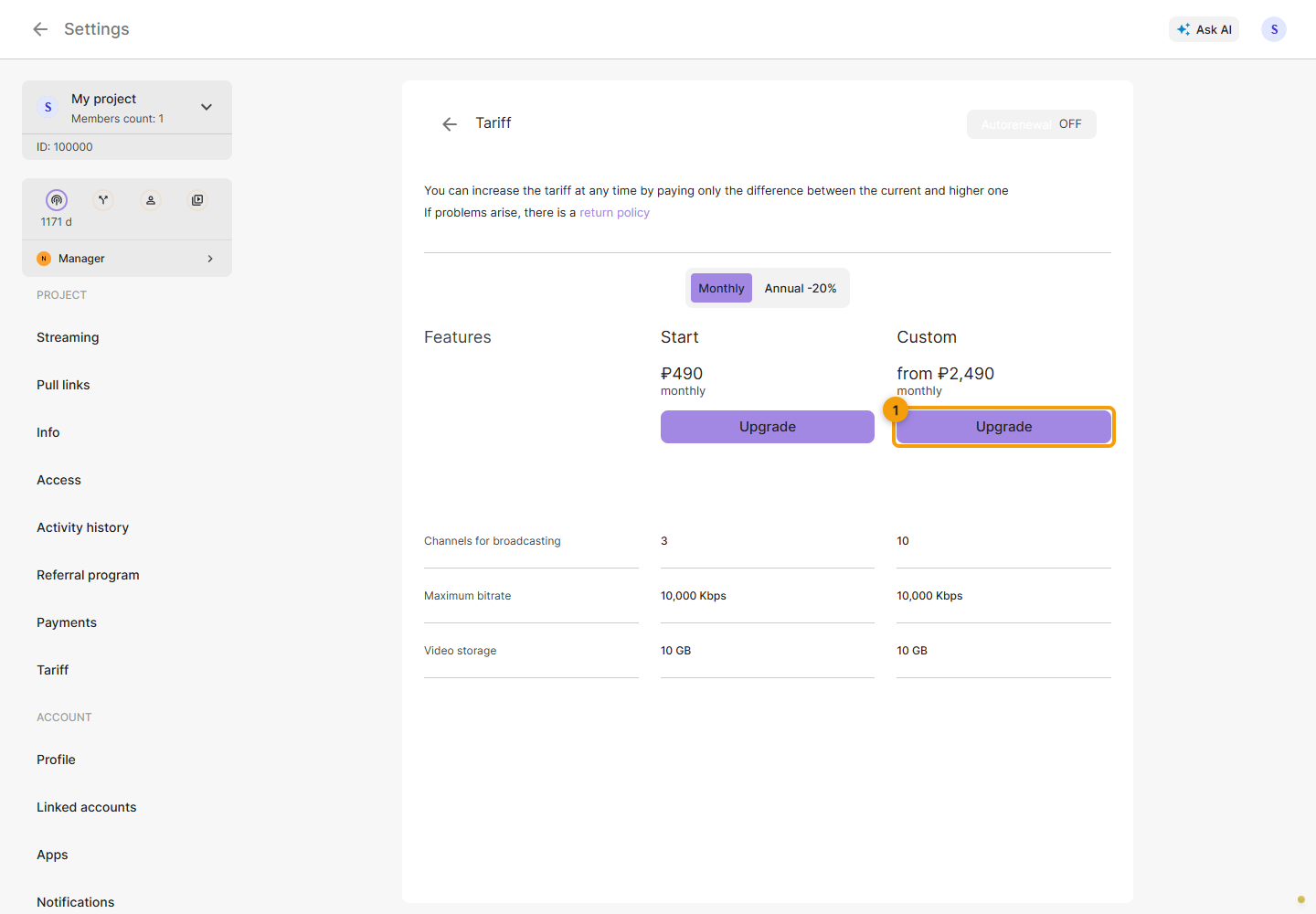Click the 1171 d days remaining label
This screenshot has width=1316, height=914.
(57, 222)
